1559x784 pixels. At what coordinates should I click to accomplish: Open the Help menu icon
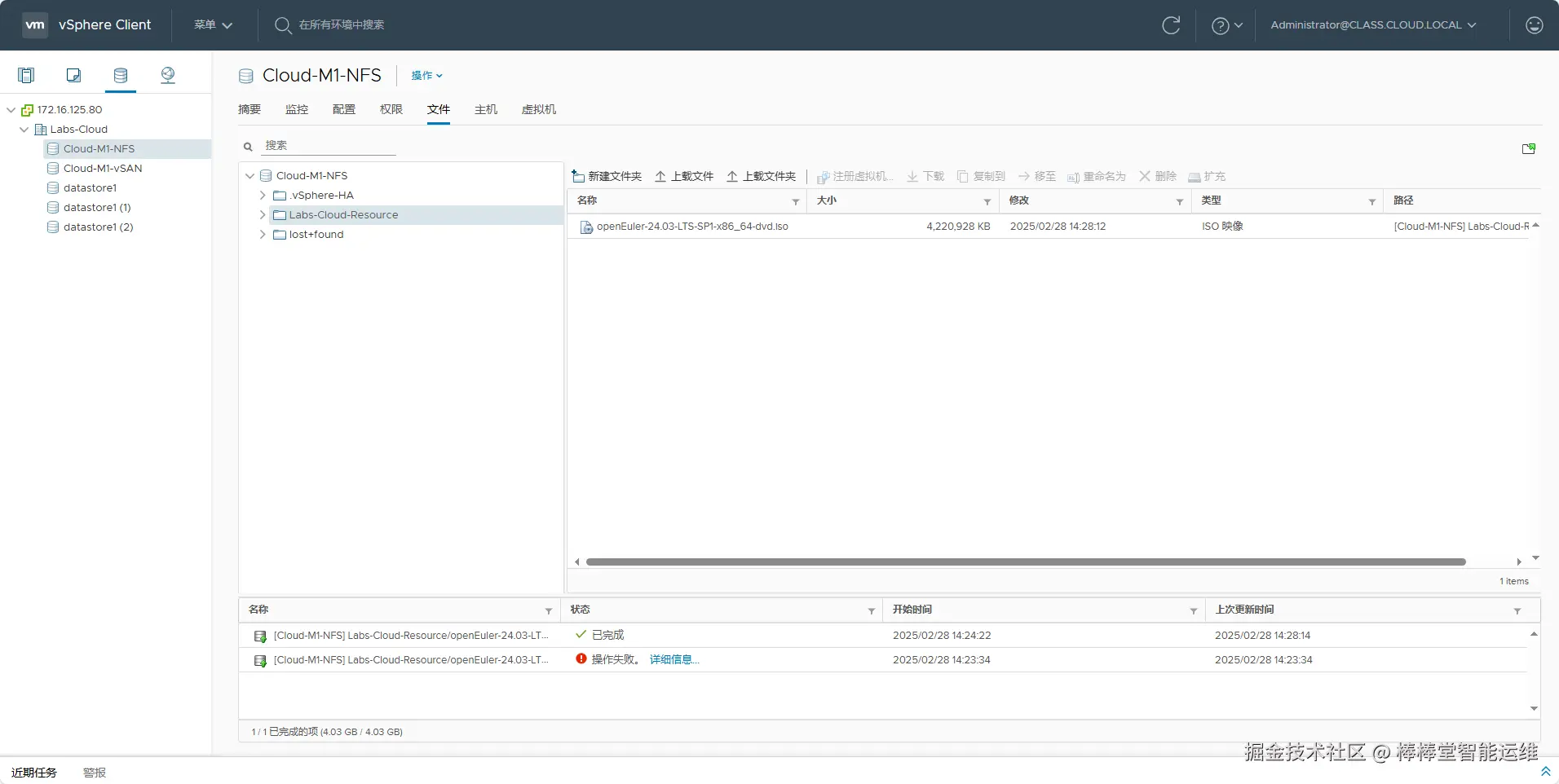tap(1221, 25)
